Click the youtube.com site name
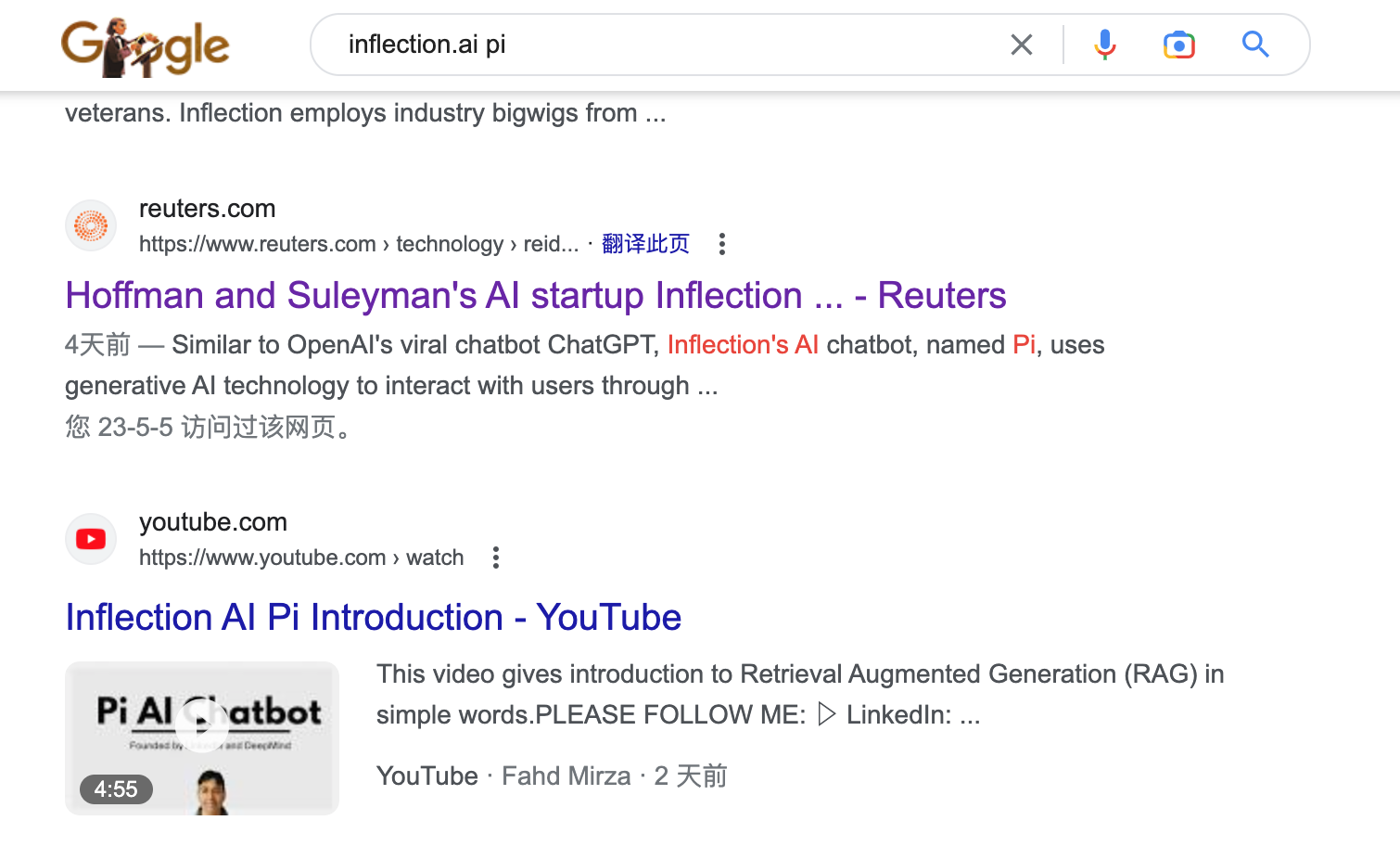This screenshot has height=859, width=1400. [x=212, y=522]
